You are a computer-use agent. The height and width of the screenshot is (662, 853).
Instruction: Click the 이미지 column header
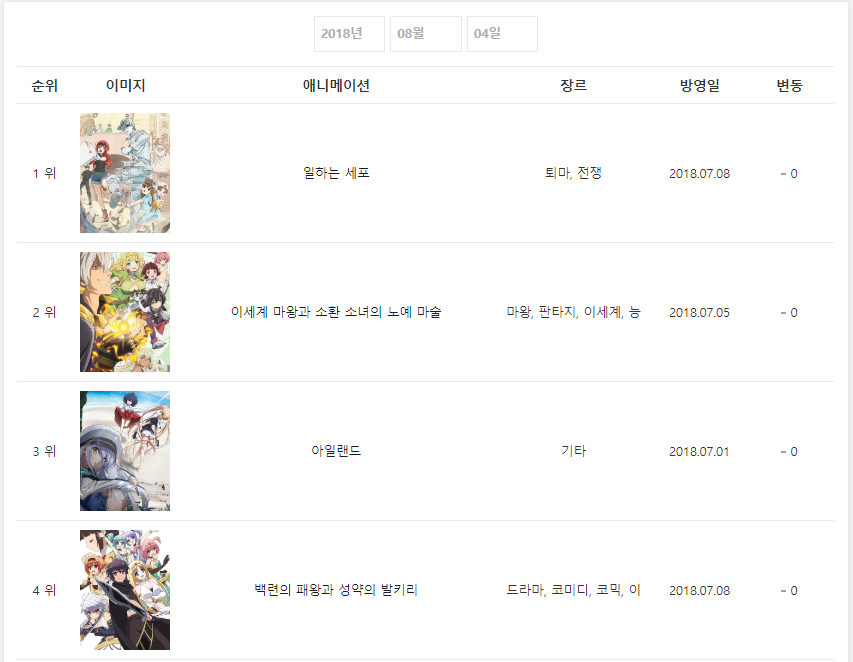pos(125,85)
